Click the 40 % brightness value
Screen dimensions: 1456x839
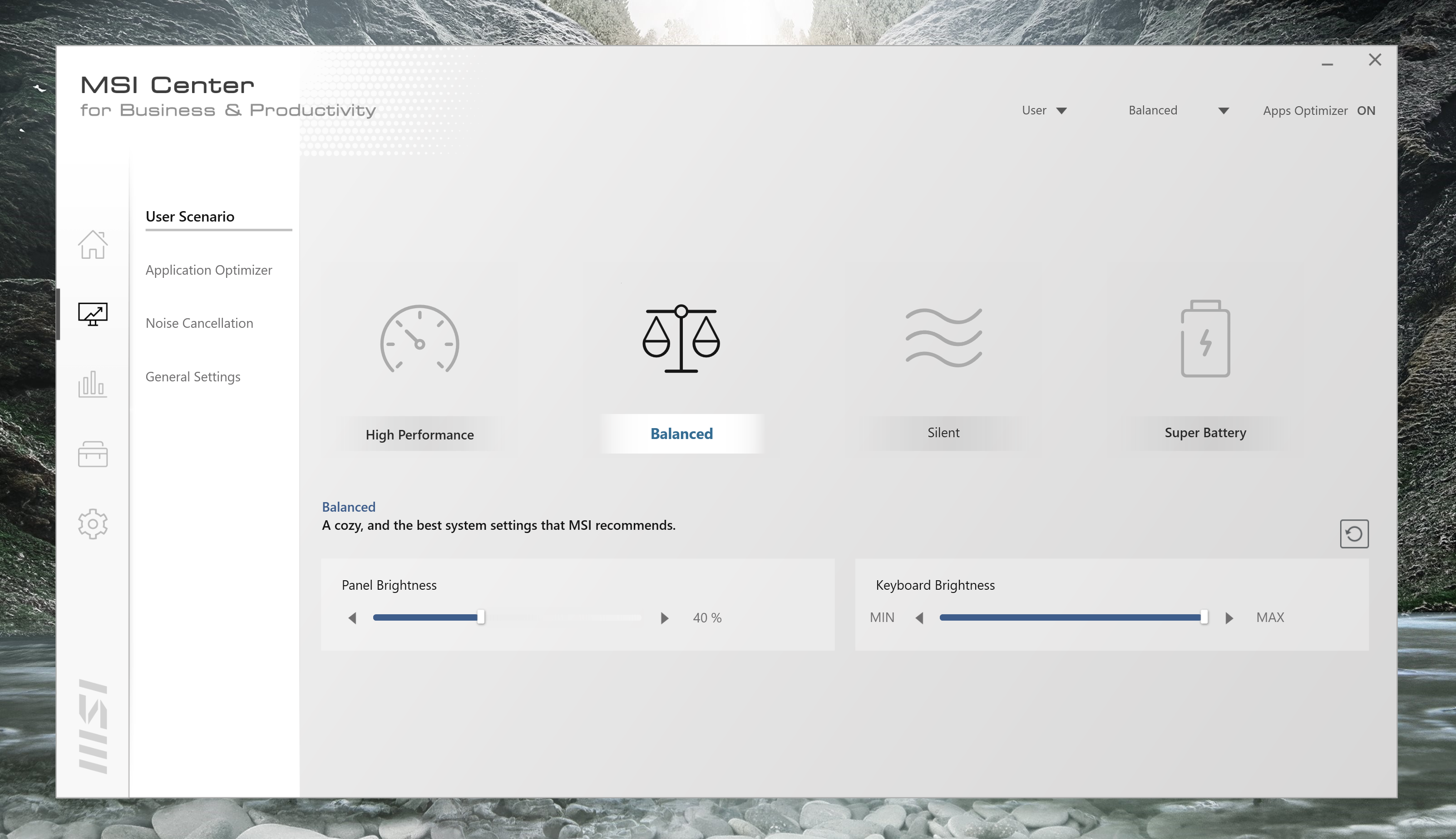(707, 618)
